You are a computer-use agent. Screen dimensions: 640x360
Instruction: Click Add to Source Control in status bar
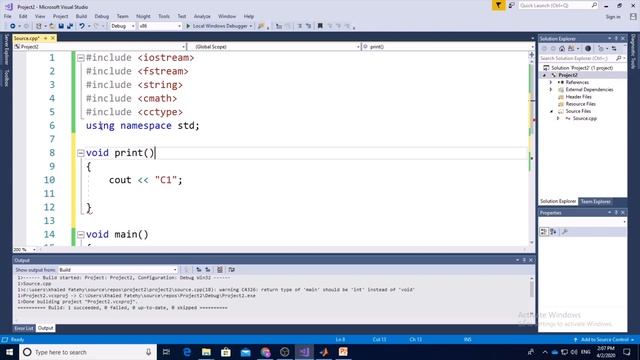point(604,340)
